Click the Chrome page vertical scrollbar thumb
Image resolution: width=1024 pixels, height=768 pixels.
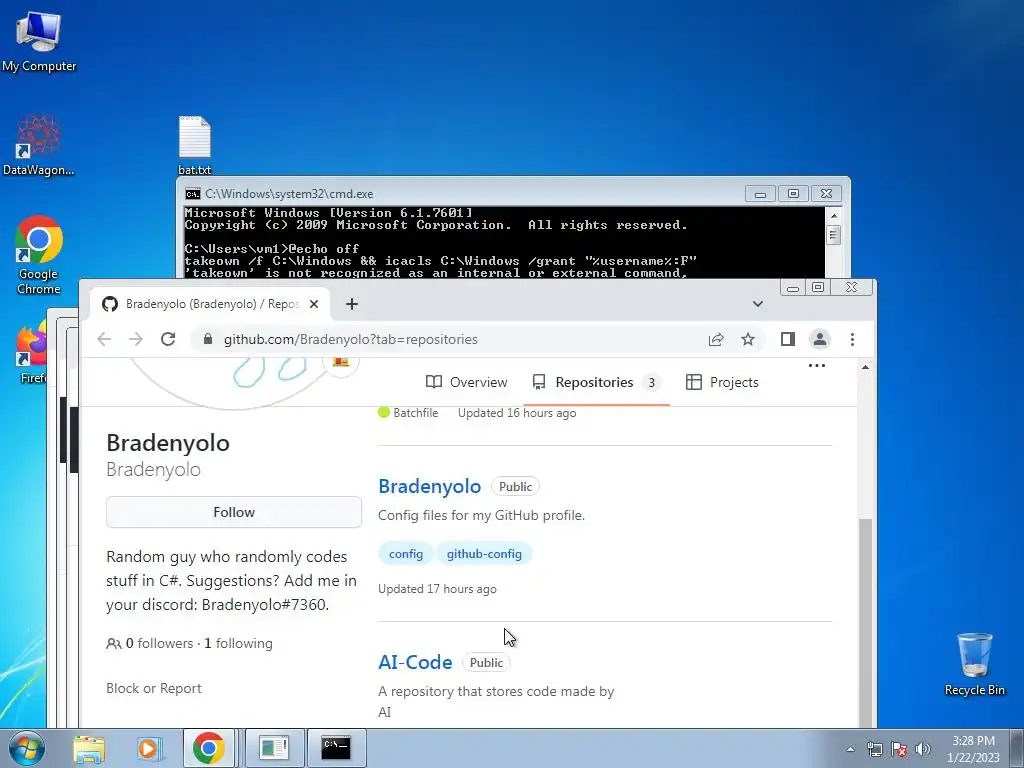click(865, 622)
